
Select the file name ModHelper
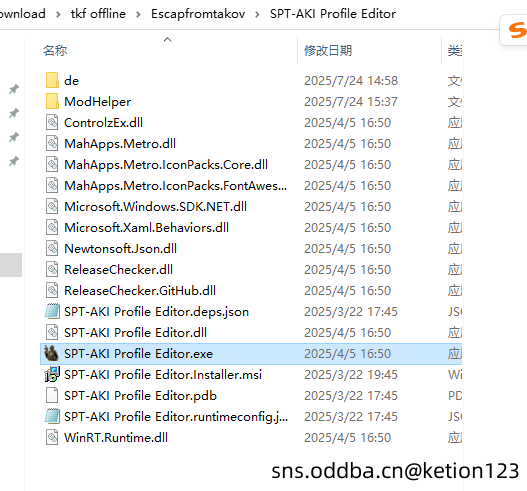coord(97,101)
